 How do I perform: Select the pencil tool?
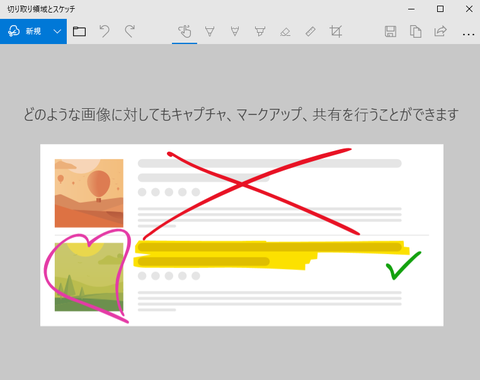[x=235, y=31]
